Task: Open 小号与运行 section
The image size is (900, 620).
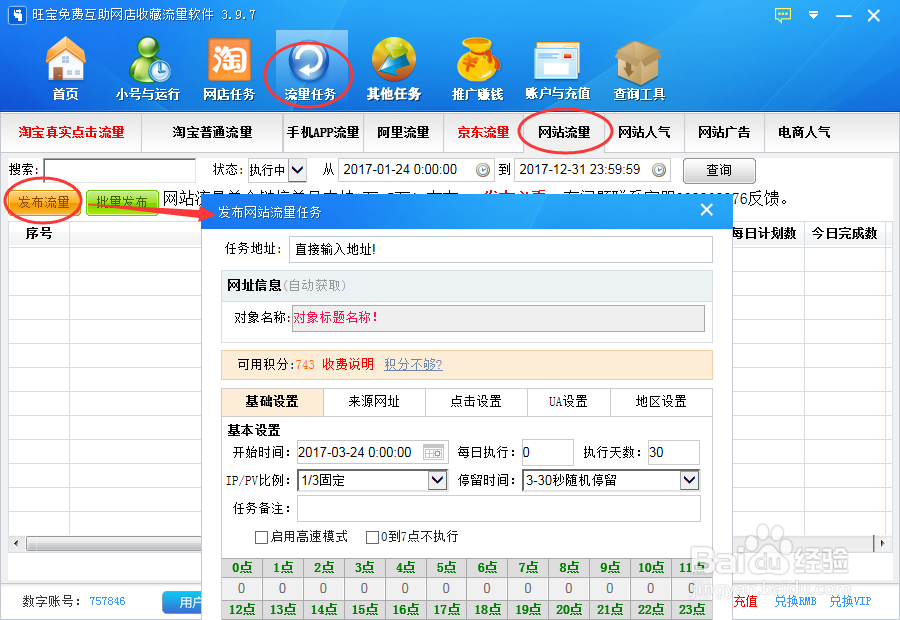Action: [x=148, y=68]
